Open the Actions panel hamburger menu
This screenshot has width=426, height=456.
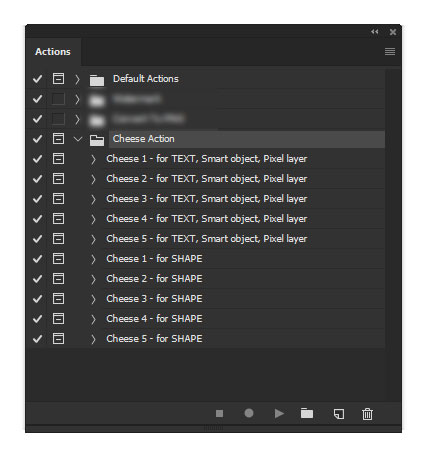[x=390, y=52]
